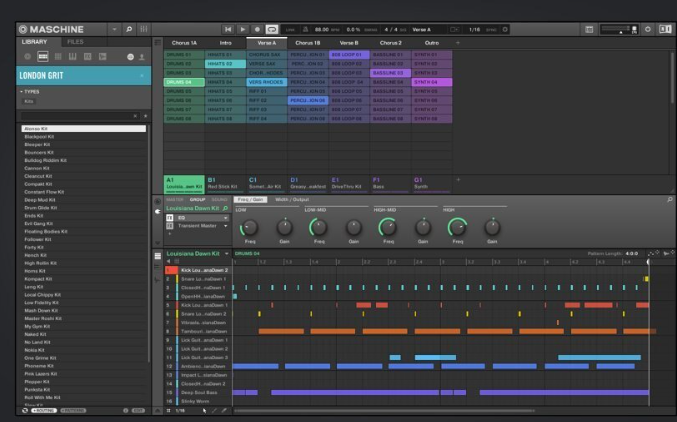This screenshot has height=422, width=677.
Task: Collapse the TYPES tag section
Action: pos(22,91)
